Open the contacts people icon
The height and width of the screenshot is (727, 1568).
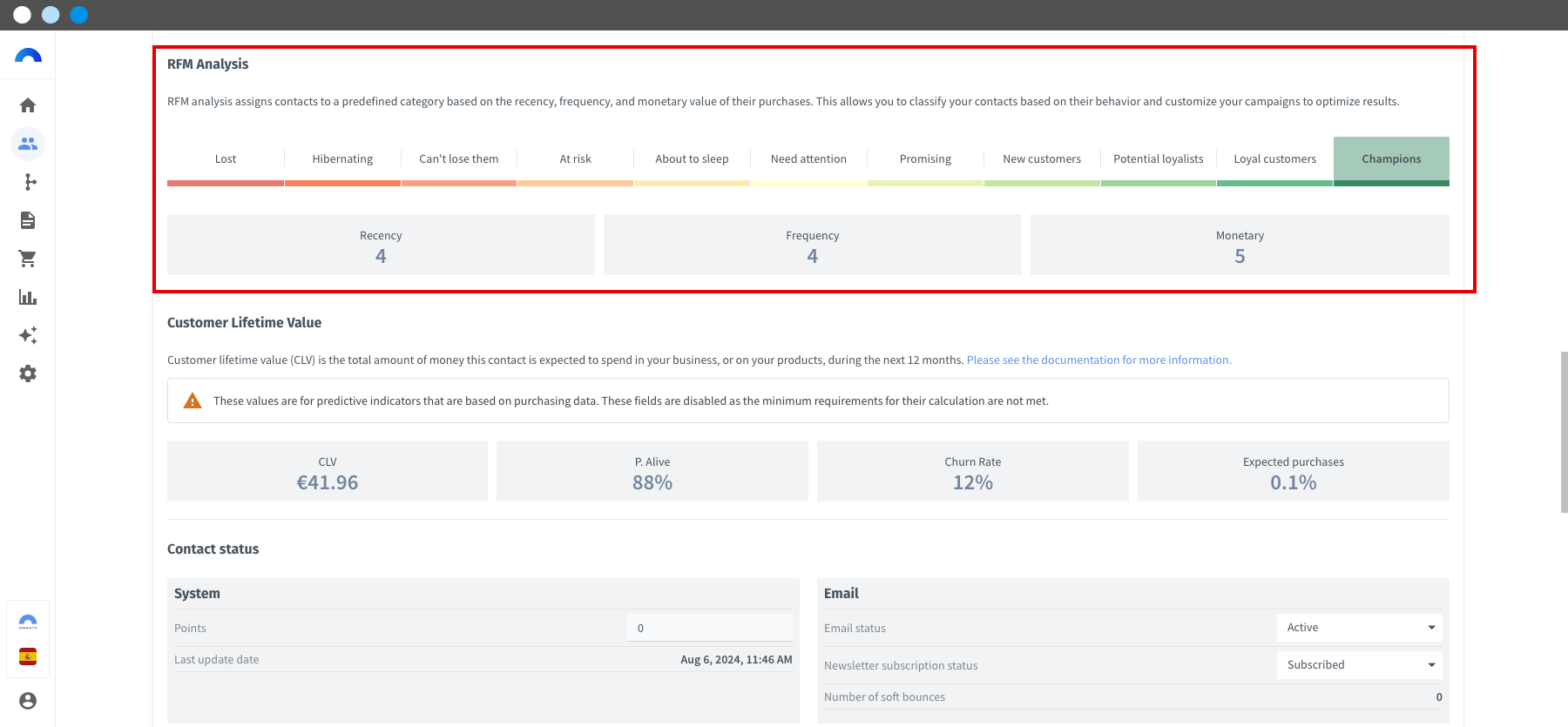click(x=28, y=144)
